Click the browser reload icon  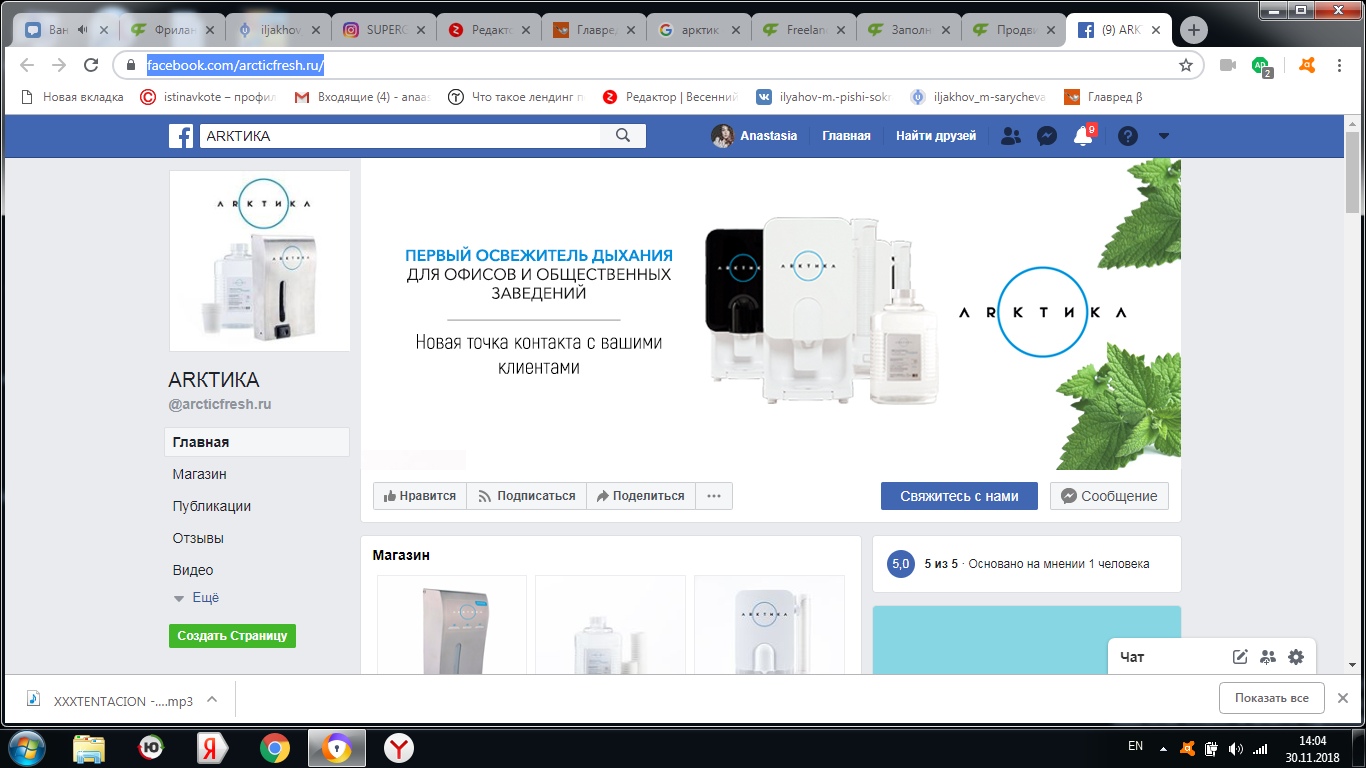click(x=91, y=65)
